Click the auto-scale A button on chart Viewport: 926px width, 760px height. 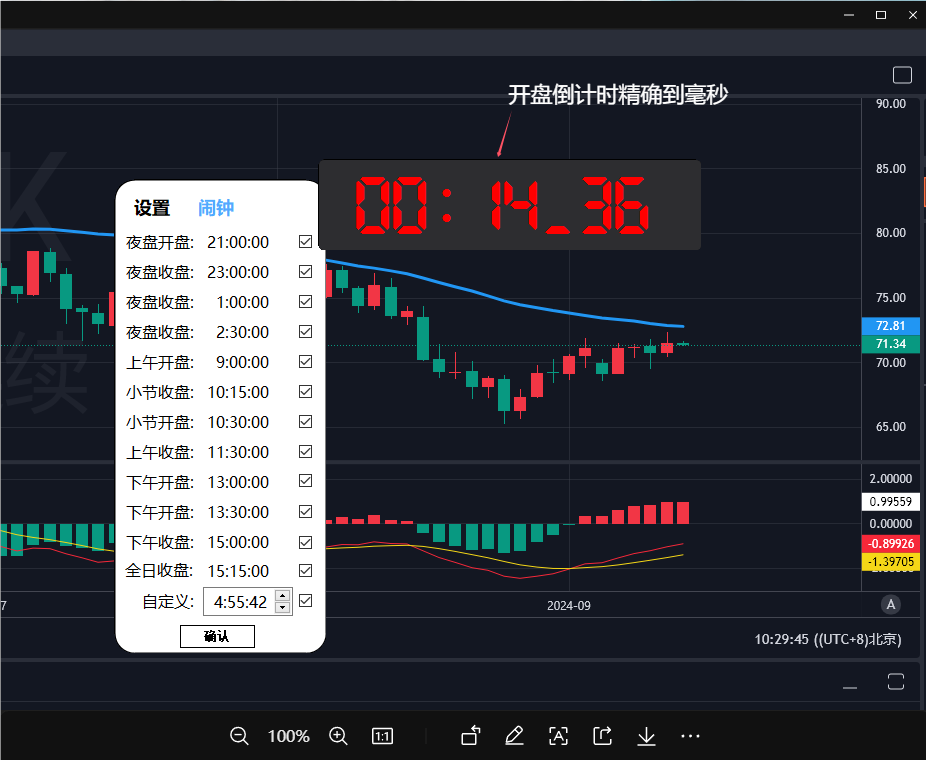point(891,605)
